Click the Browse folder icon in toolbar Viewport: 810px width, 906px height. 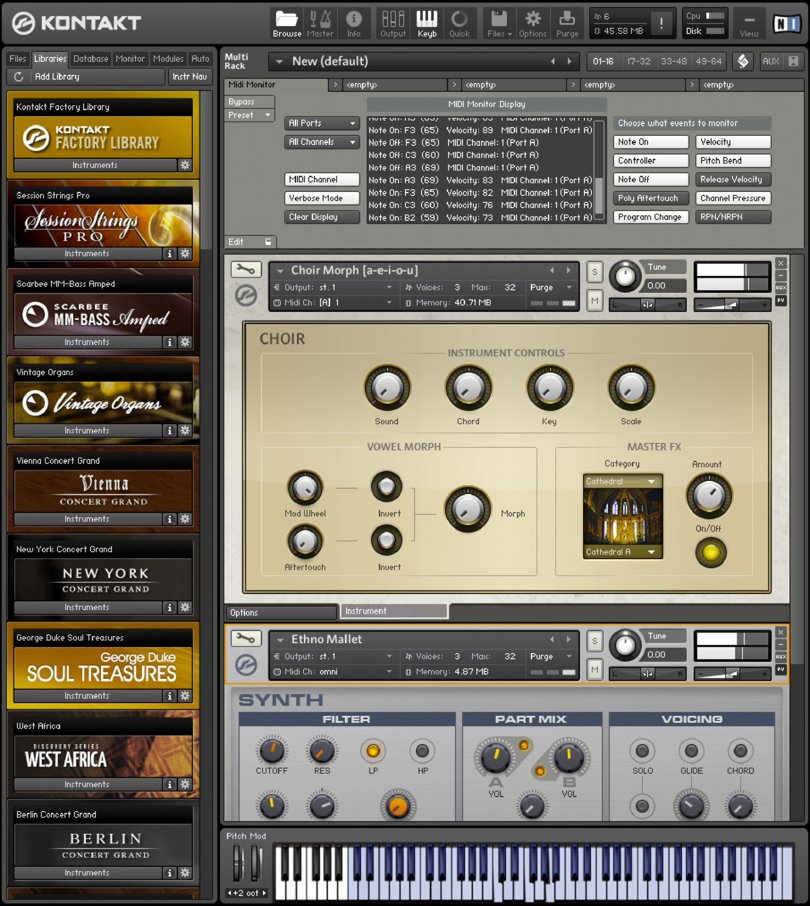pyautogui.click(x=287, y=22)
